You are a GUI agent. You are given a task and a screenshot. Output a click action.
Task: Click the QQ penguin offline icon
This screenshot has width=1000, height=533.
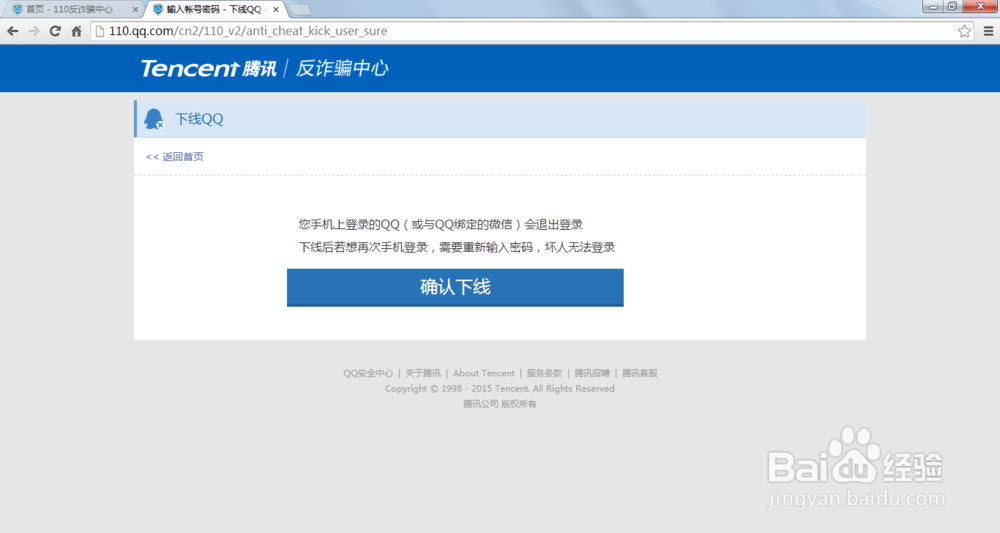pos(154,119)
